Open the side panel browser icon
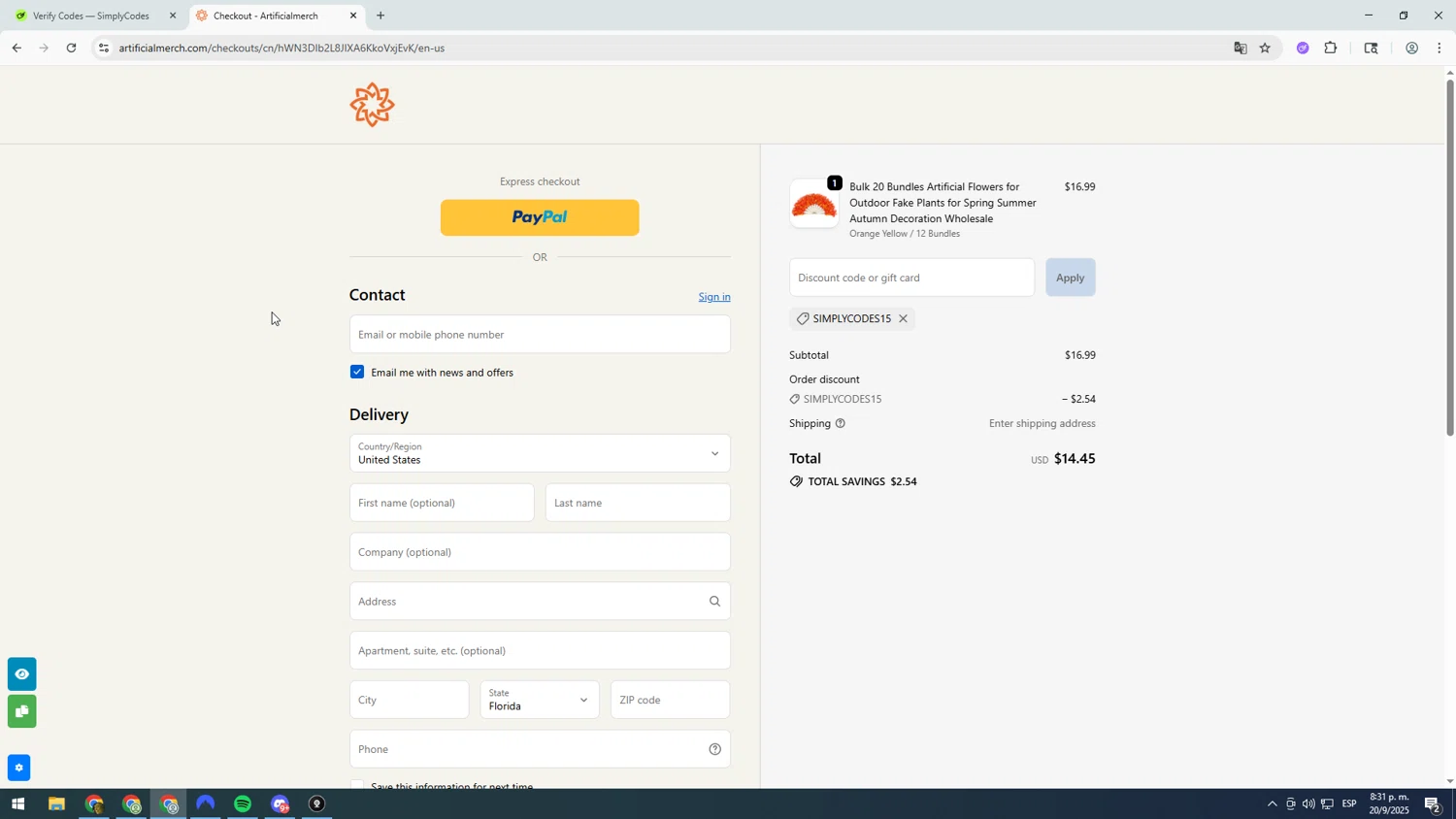This screenshot has width=1456, height=819. coord(1371,48)
